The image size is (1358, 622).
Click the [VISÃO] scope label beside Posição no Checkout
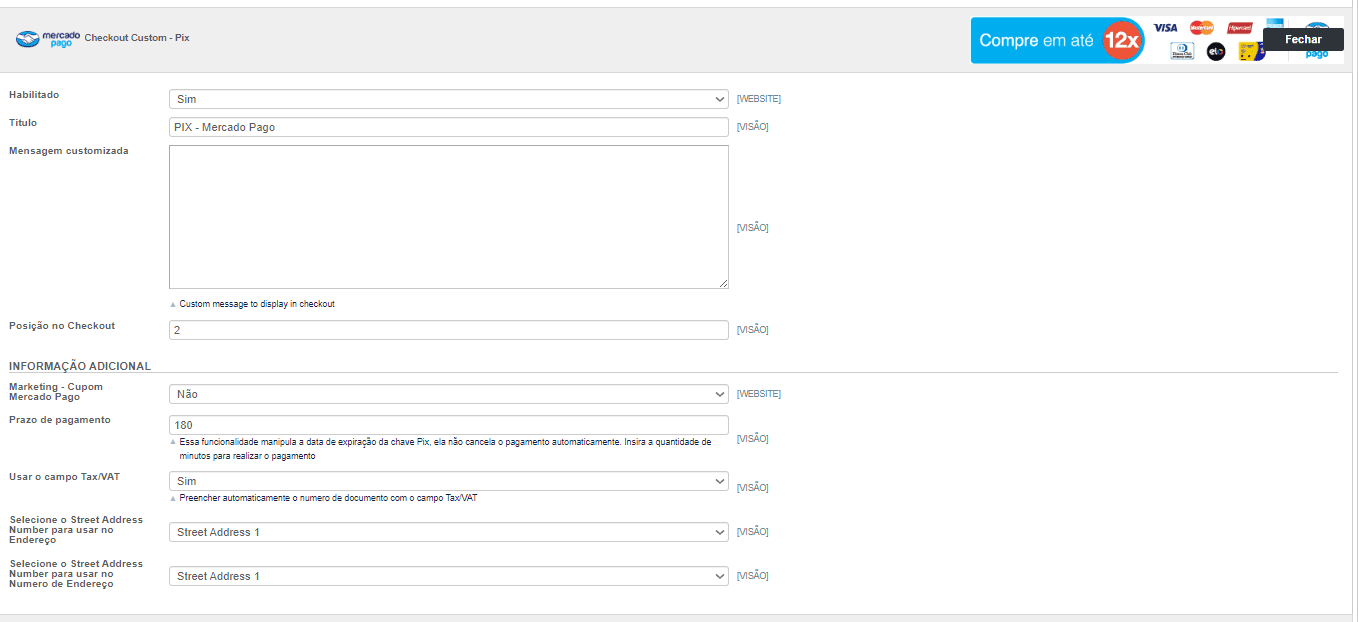[x=753, y=330]
